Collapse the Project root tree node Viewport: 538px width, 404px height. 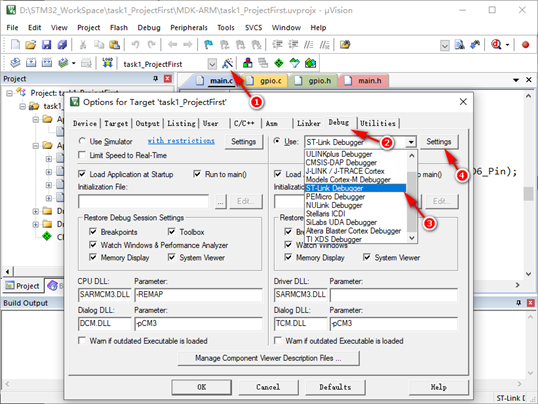click(x=9, y=93)
